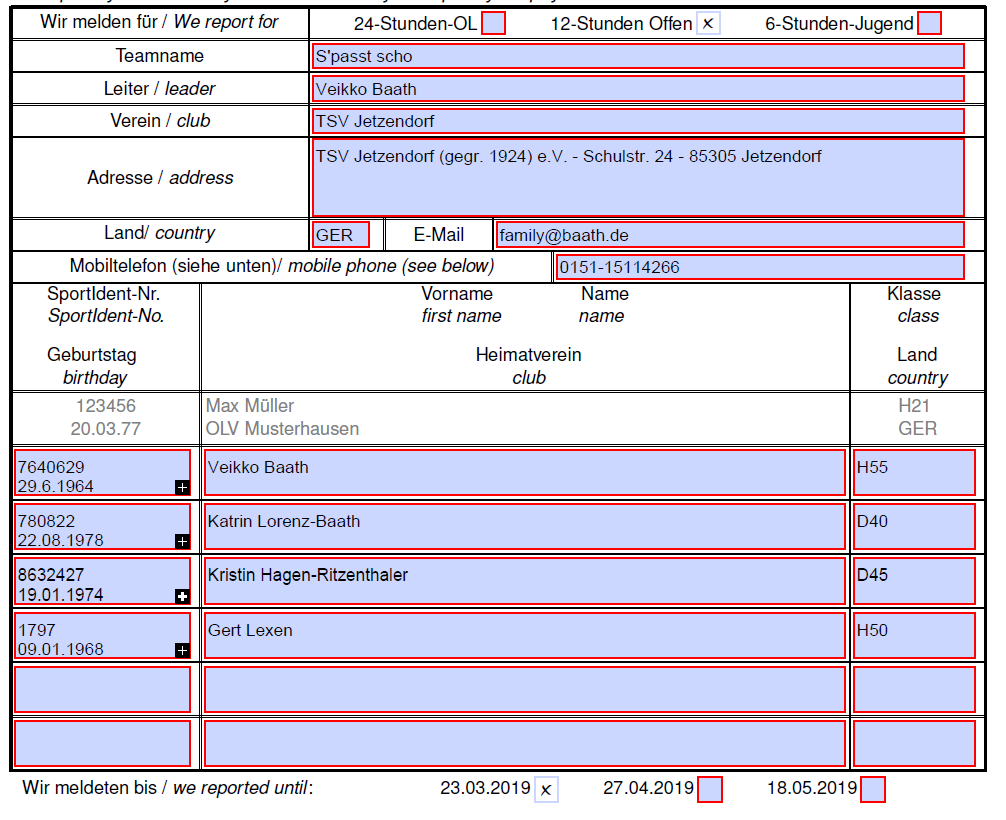The height and width of the screenshot is (820, 1006).
Task: Click into the multi-line Adresse text field
Action: pyautogui.click(x=637, y=178)
